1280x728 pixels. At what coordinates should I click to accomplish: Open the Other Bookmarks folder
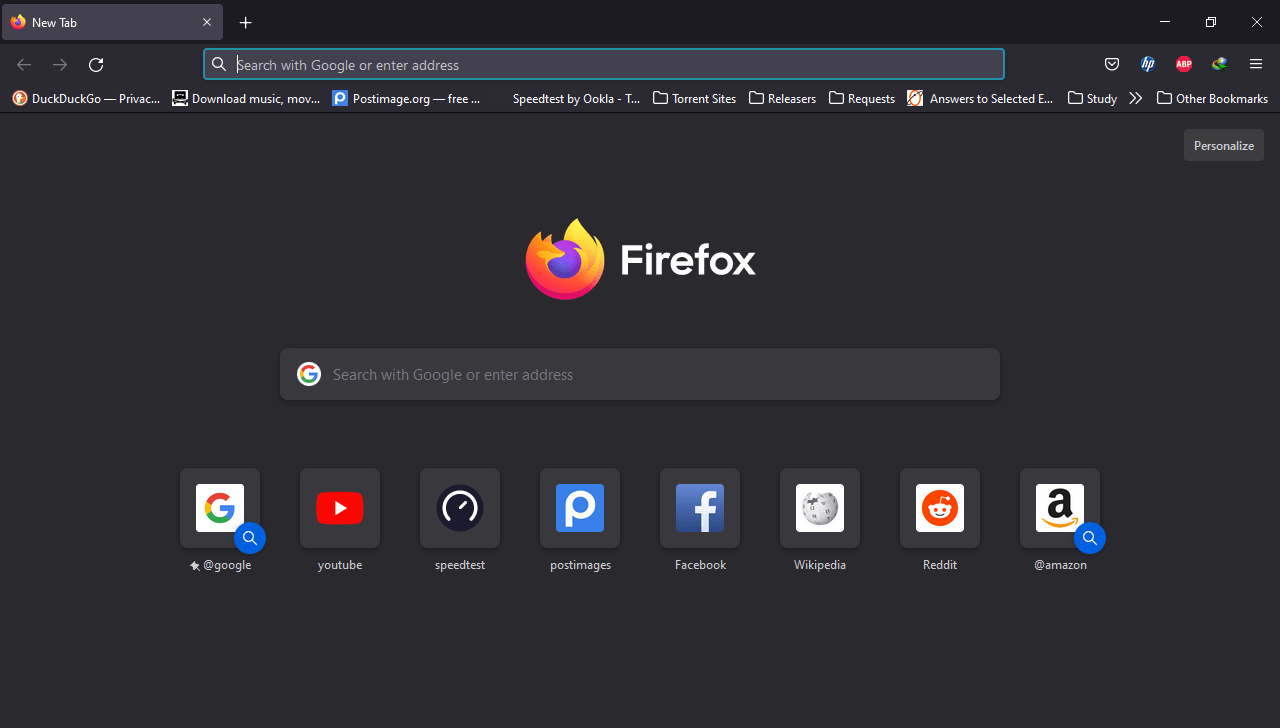tap(1212, 98)
